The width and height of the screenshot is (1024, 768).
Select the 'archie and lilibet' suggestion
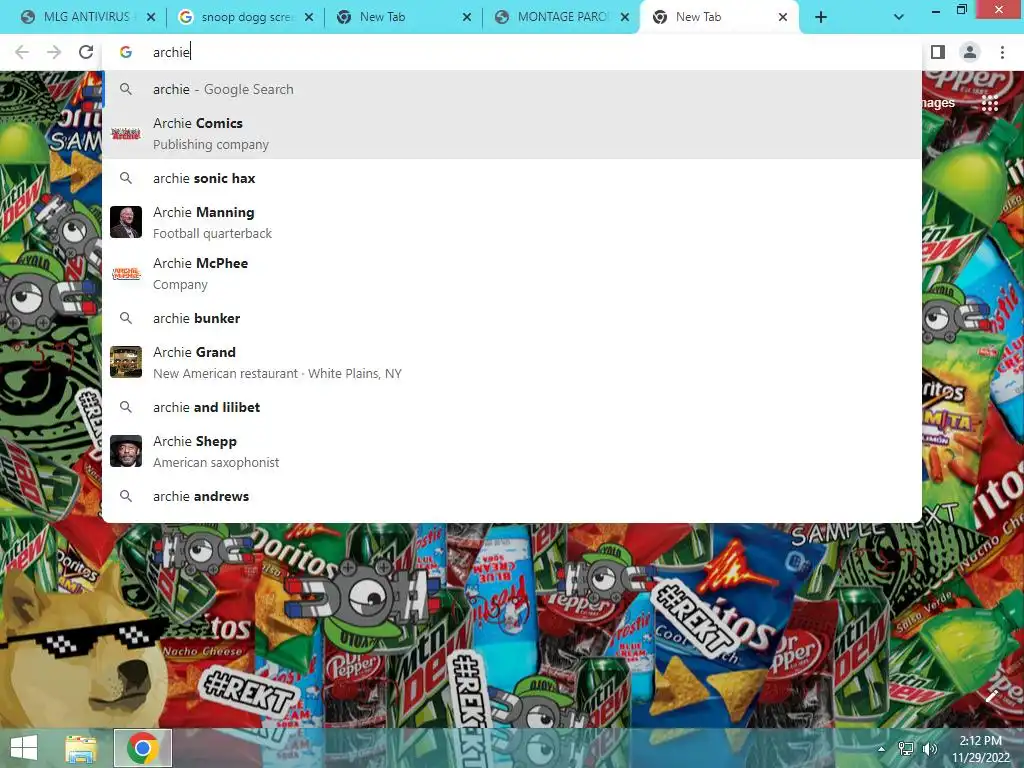coord(512,408)
